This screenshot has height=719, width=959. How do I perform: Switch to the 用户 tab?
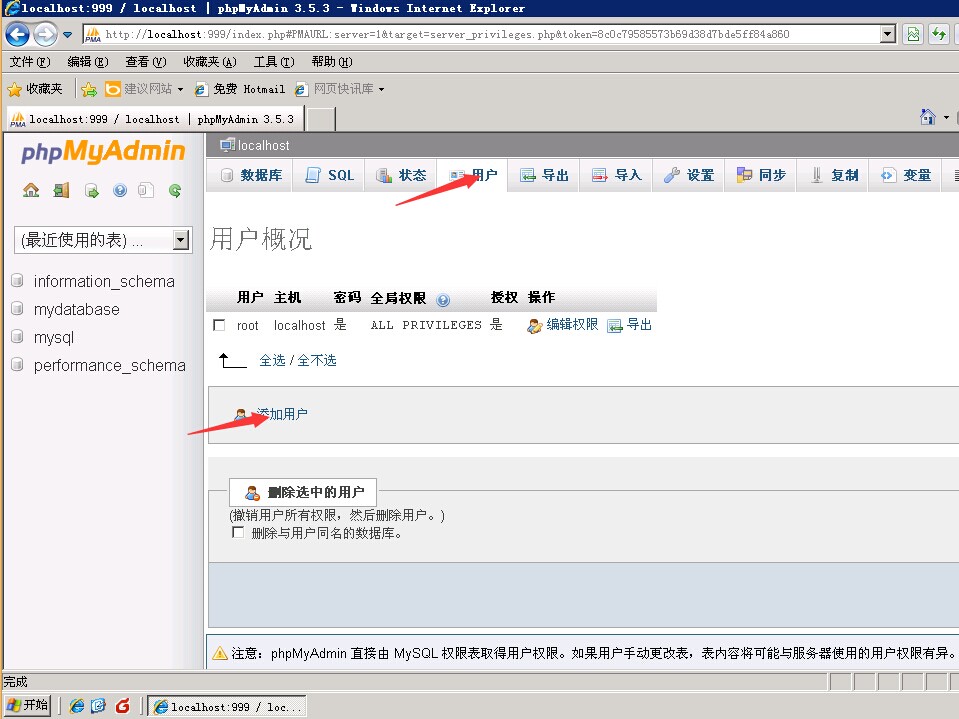[x=472, y=175]
